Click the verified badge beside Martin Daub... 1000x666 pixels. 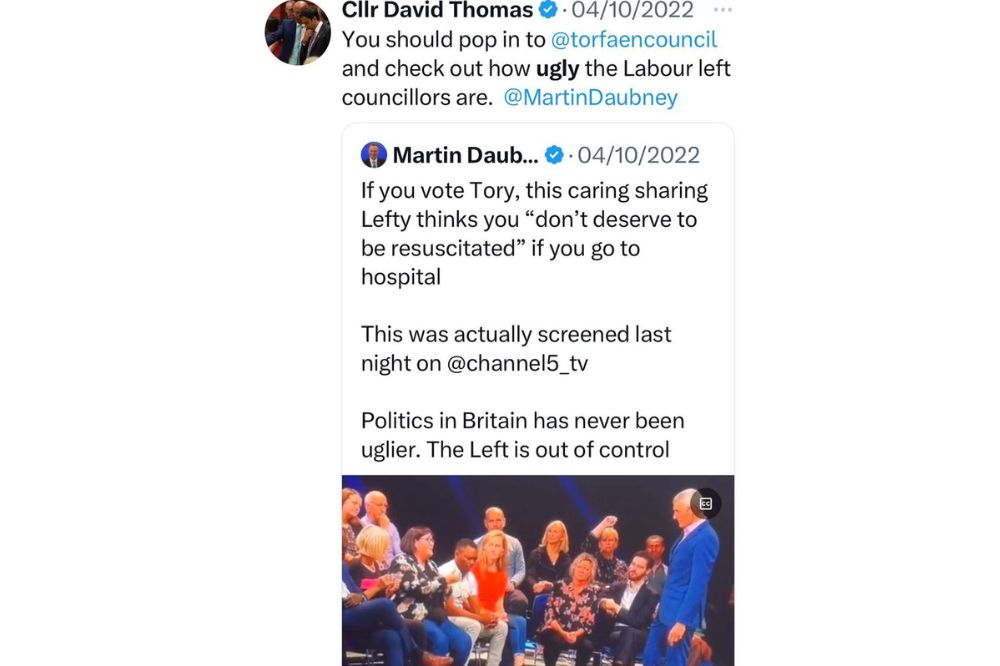click(x=553, y=155)
